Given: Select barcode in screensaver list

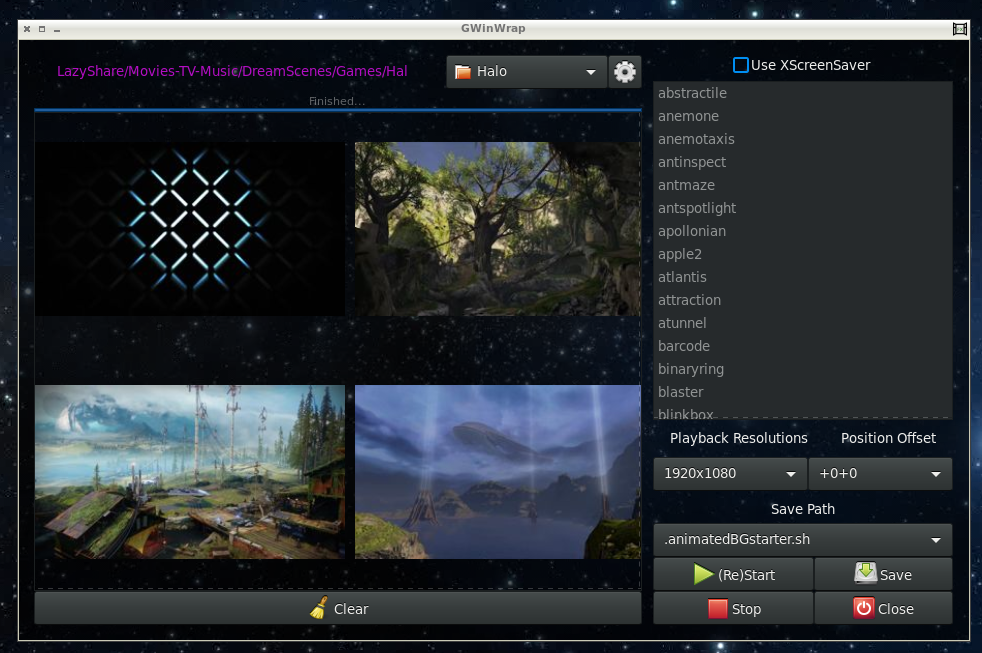Looking at the screenshot, I should point(802,346).
